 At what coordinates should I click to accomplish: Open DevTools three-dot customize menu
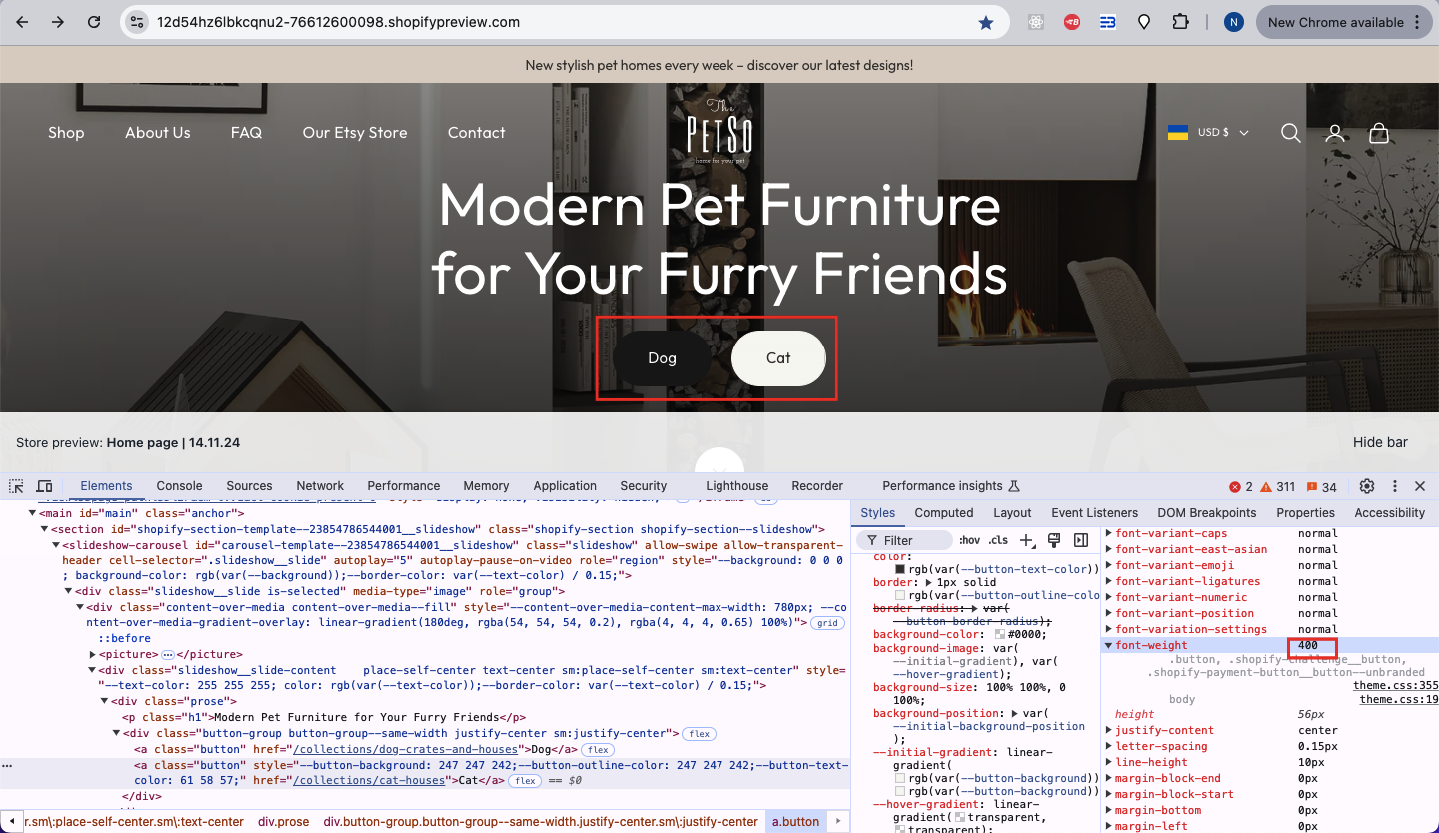[1394, 486]
